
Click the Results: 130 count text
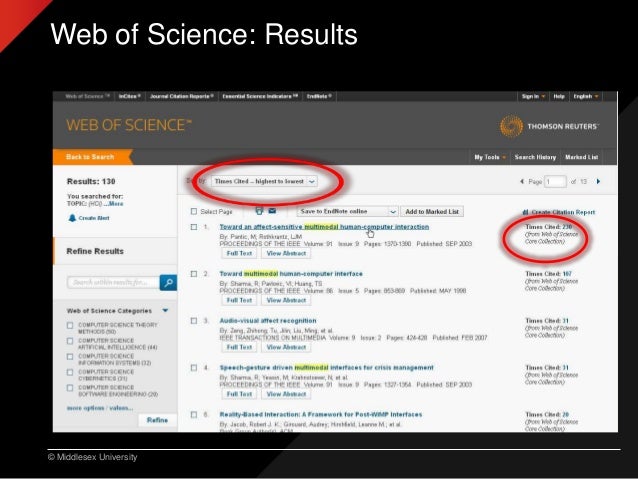tap(91, 182)
